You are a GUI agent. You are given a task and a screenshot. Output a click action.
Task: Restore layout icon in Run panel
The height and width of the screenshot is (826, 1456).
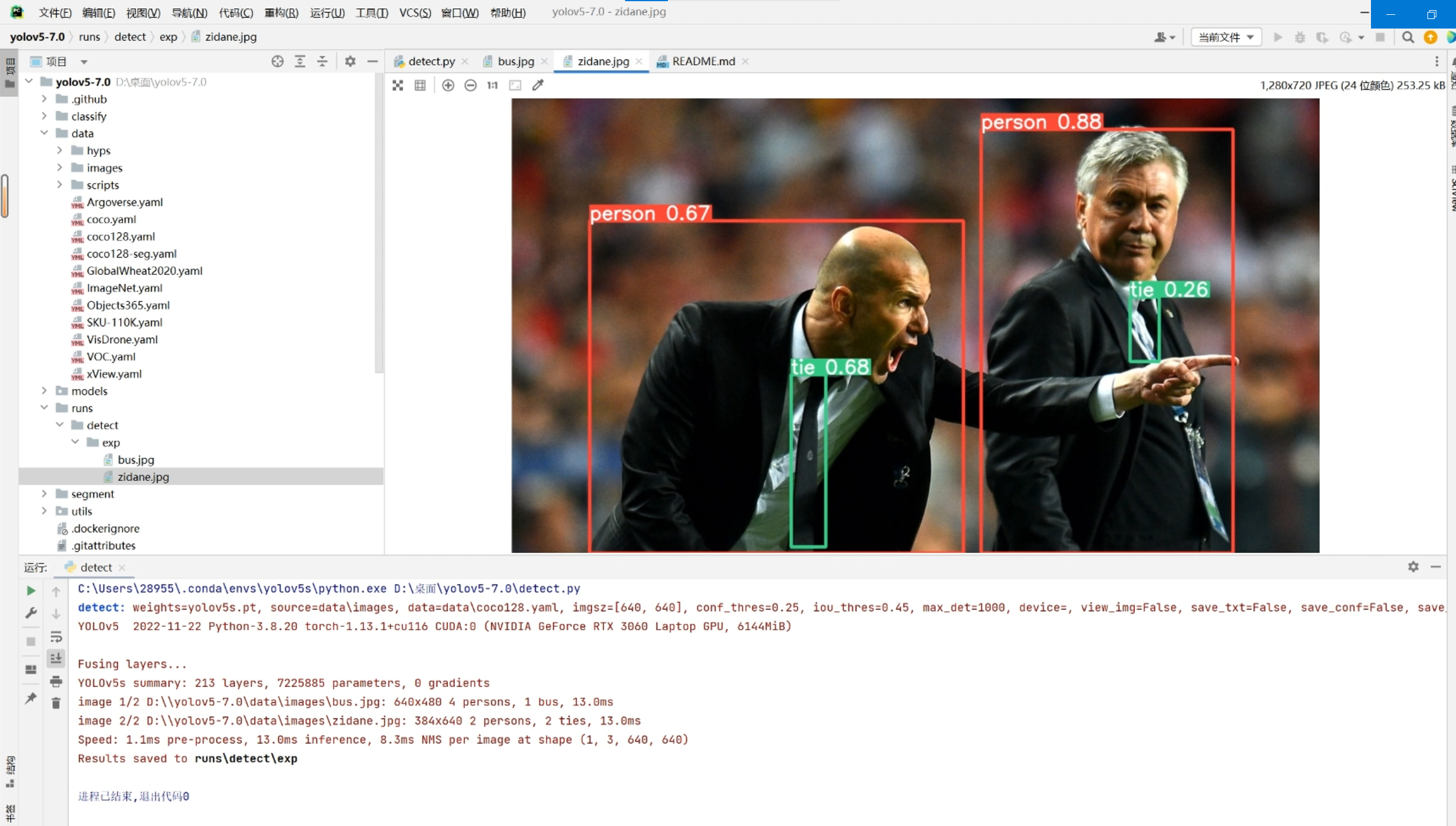coord(31,670)
